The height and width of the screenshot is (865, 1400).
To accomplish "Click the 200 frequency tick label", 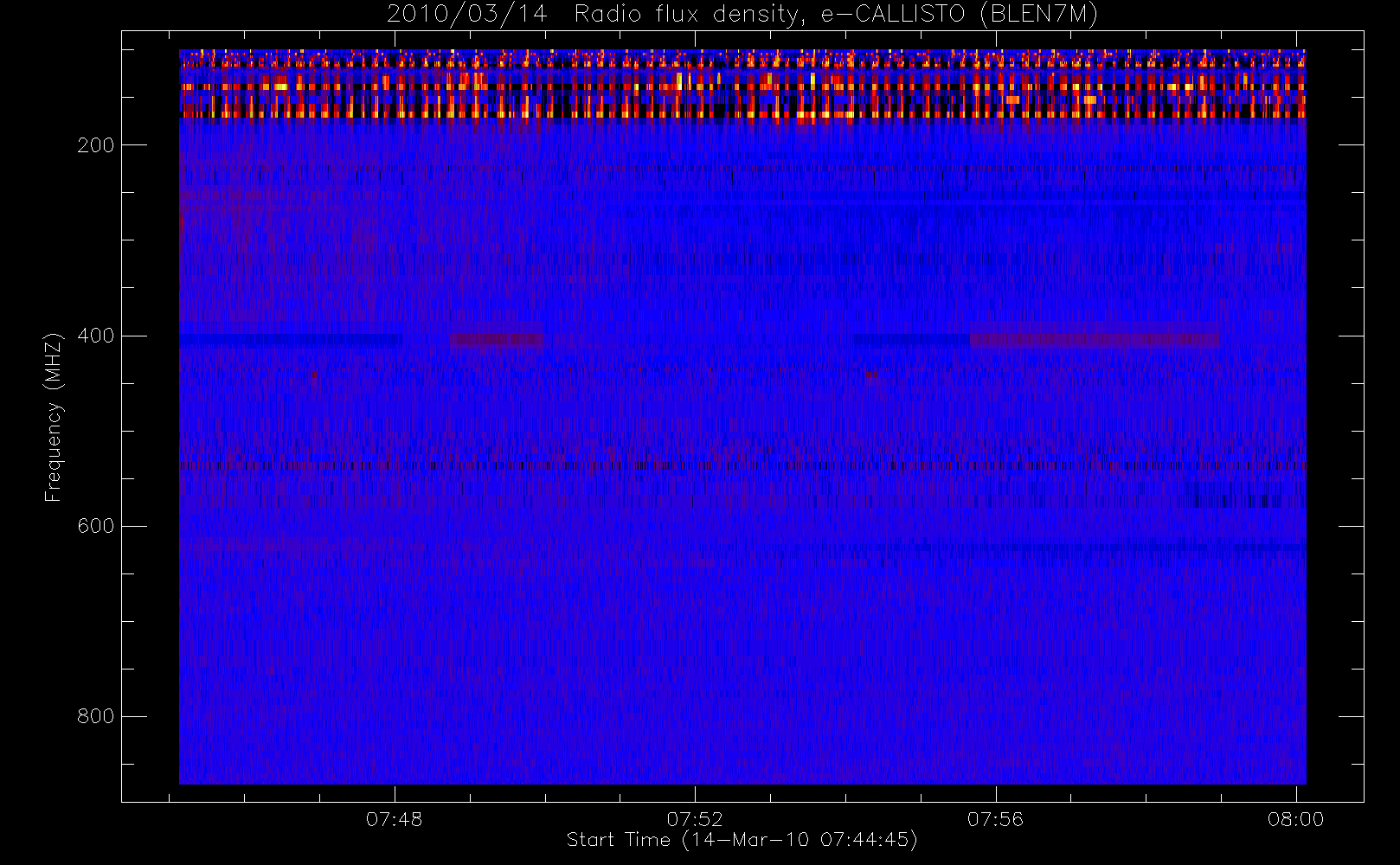I will tap(95, 145).
